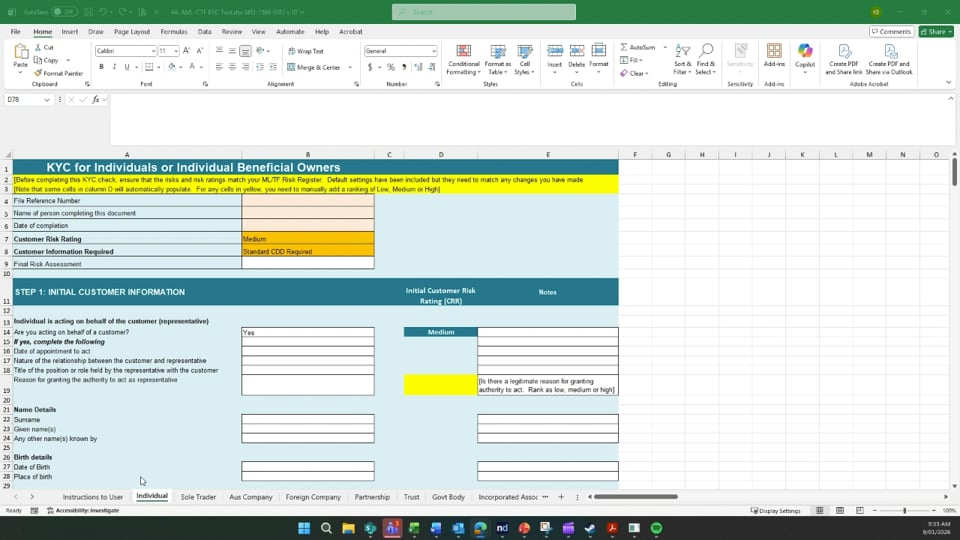
Task: Switch to the Page Layout ribbon tab
Action: pyautogui.click(x=132, y=32)
